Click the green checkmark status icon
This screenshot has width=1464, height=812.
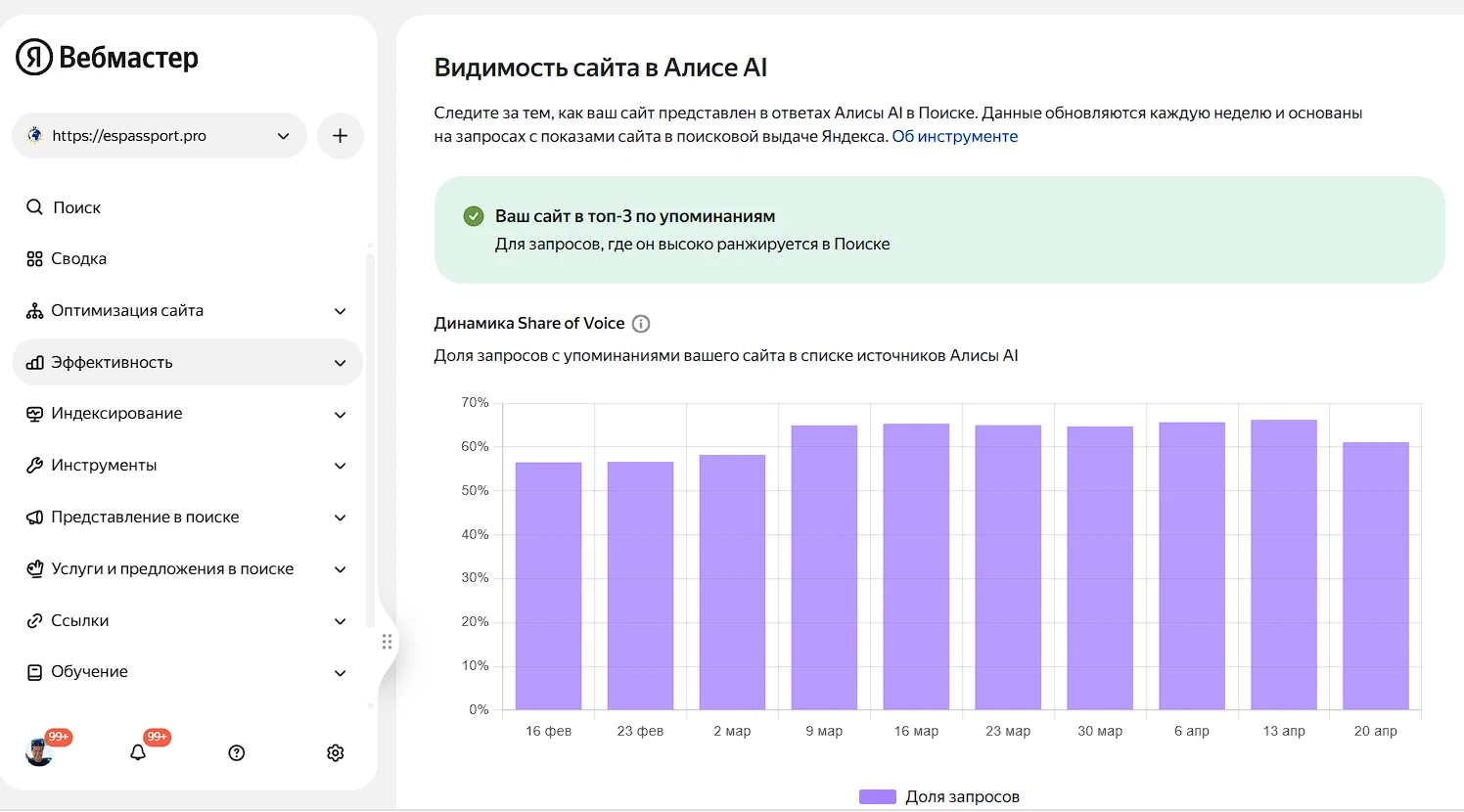click(474, 216)
